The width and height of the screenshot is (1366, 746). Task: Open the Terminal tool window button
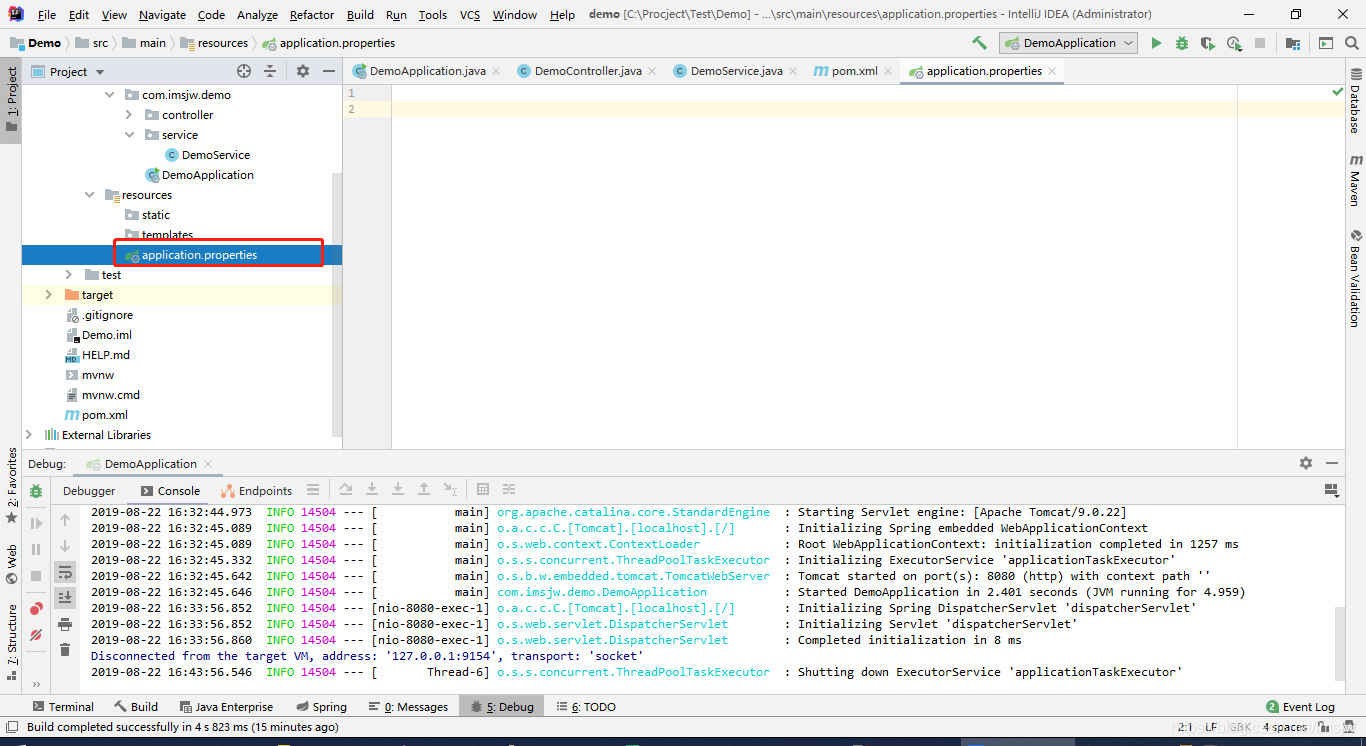pyautogui.click(x=64, y=707)
